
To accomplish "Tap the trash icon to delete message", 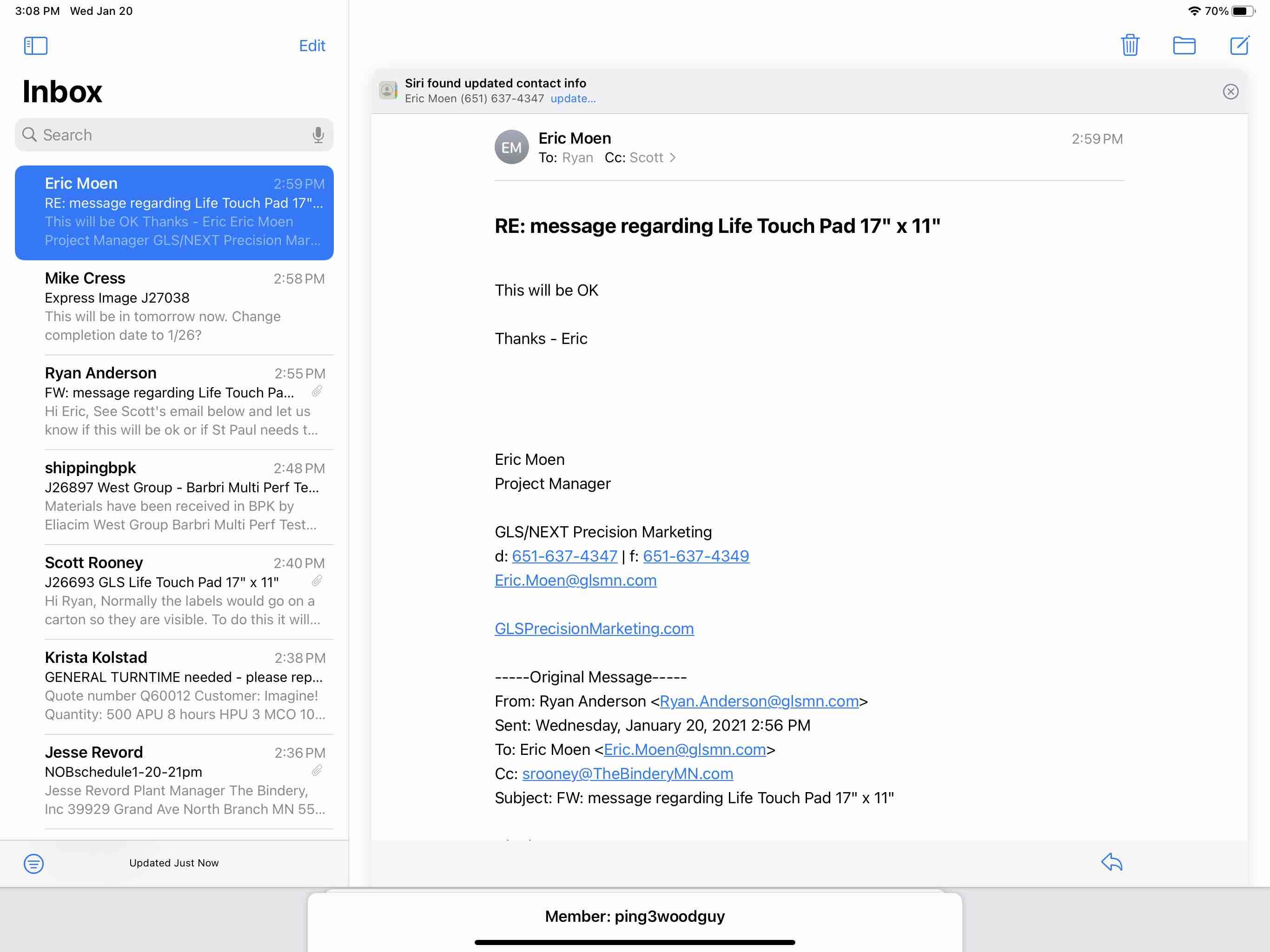I will (x=1129, y=46).
